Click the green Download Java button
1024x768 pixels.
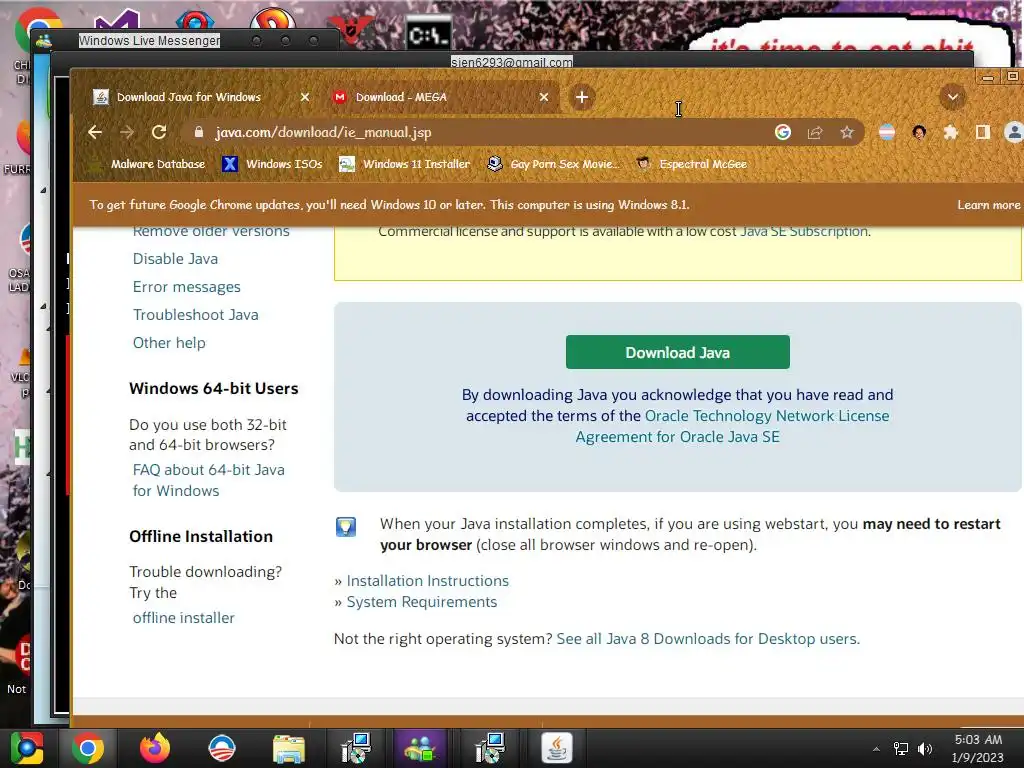point(677,352)
